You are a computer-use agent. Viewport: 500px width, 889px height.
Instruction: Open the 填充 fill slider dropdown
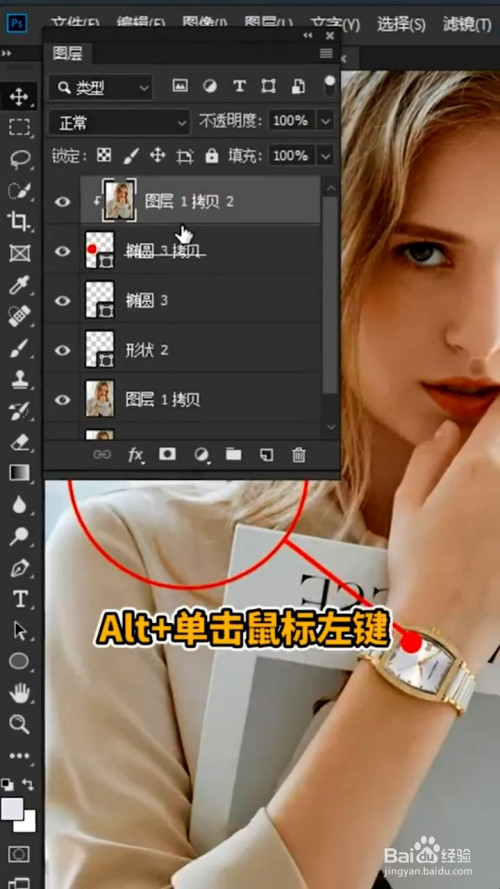[325, 155]
